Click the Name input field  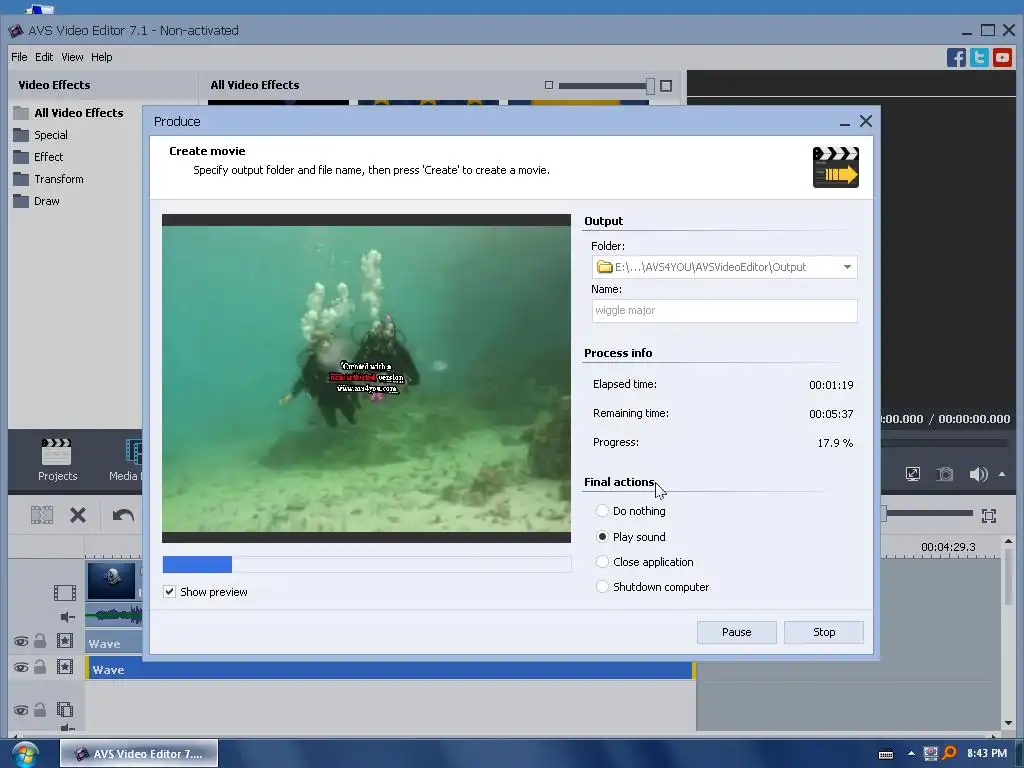tap(724, 311)
